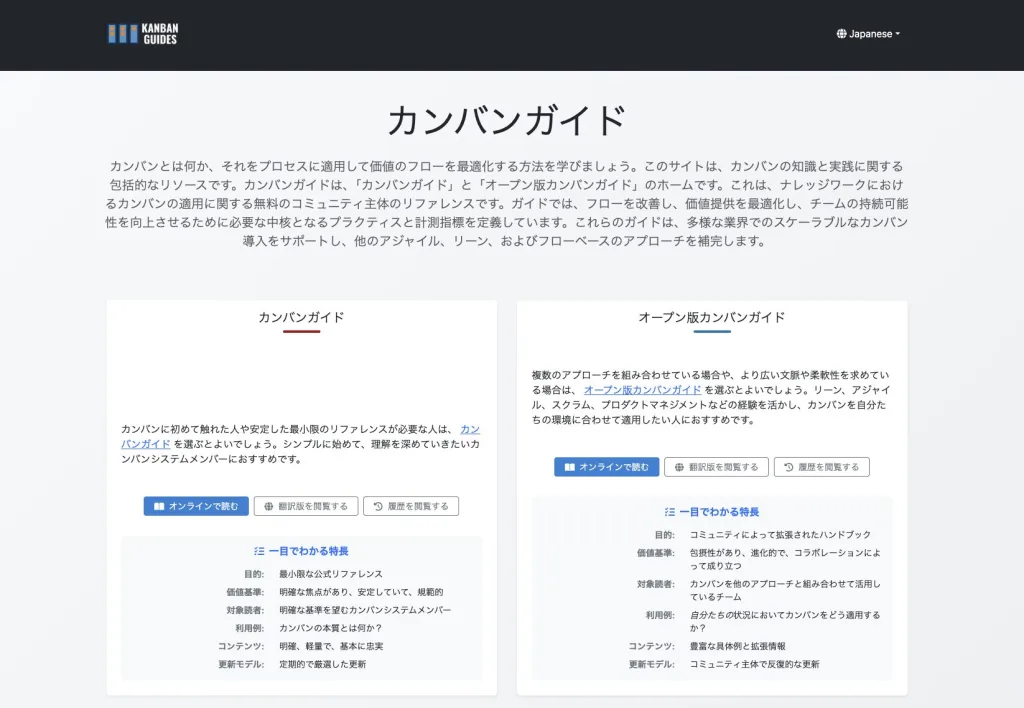Click 履歴を閲覧する in the カンバンガイド card
This screenshot has height=708, width=1024.
click(411, 506)
